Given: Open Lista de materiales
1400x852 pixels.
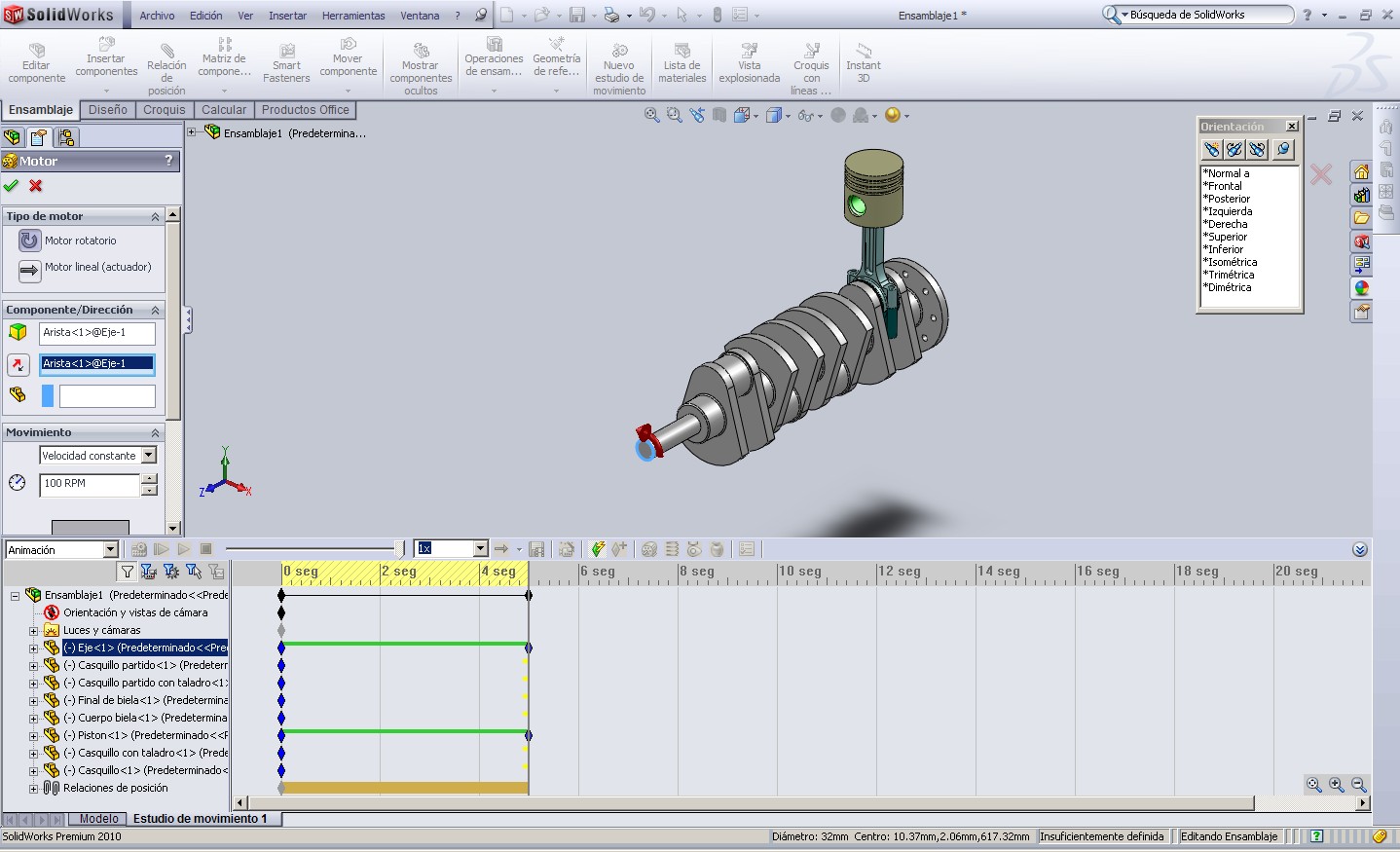Looking at the screenshot, I should (682, 62).
